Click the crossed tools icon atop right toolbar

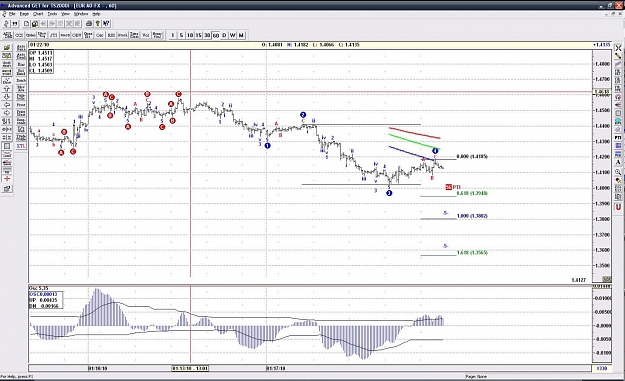pos(618,48)
